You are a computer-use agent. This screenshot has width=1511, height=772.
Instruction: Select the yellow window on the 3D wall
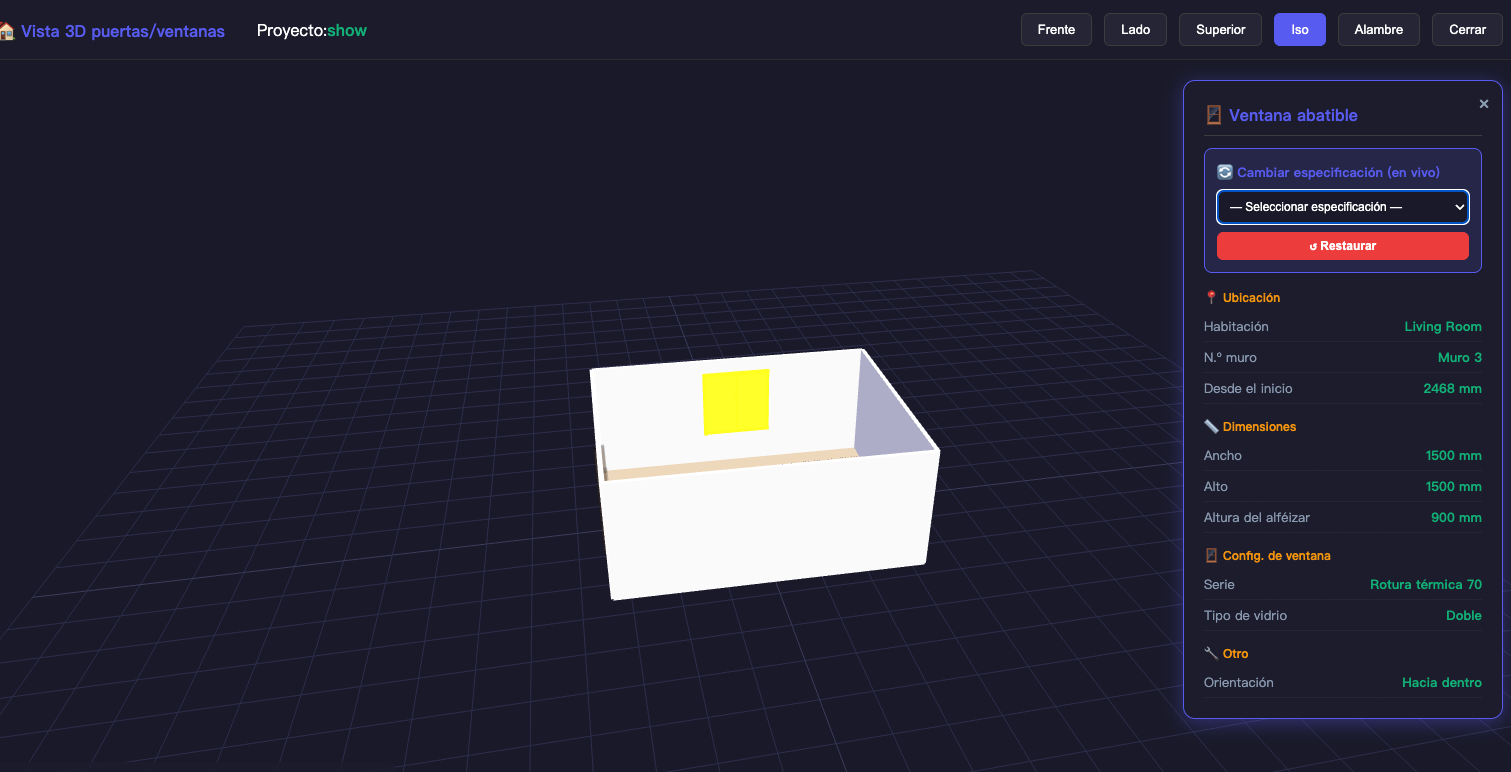[736, 402]
